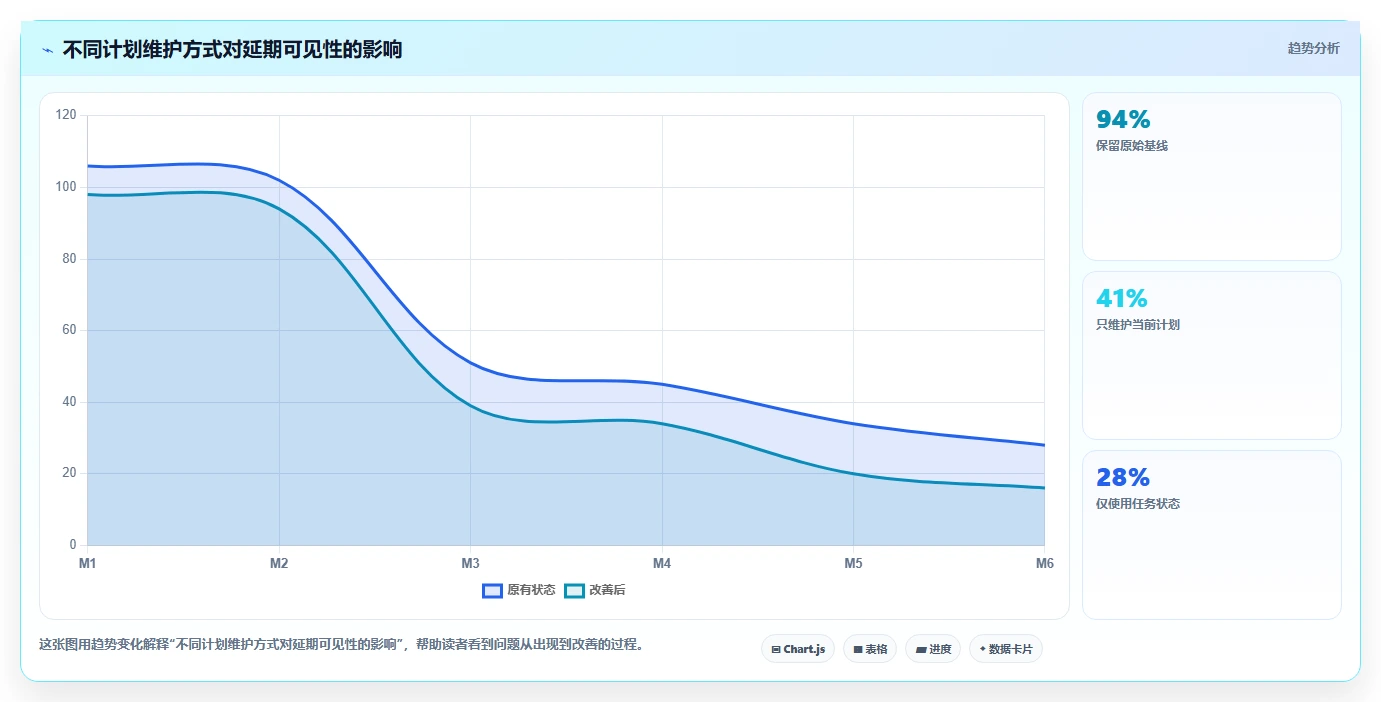The image size is (1381, 702).
Task: Click the 保留原始基线 label
Action: tap(1132, 146)
